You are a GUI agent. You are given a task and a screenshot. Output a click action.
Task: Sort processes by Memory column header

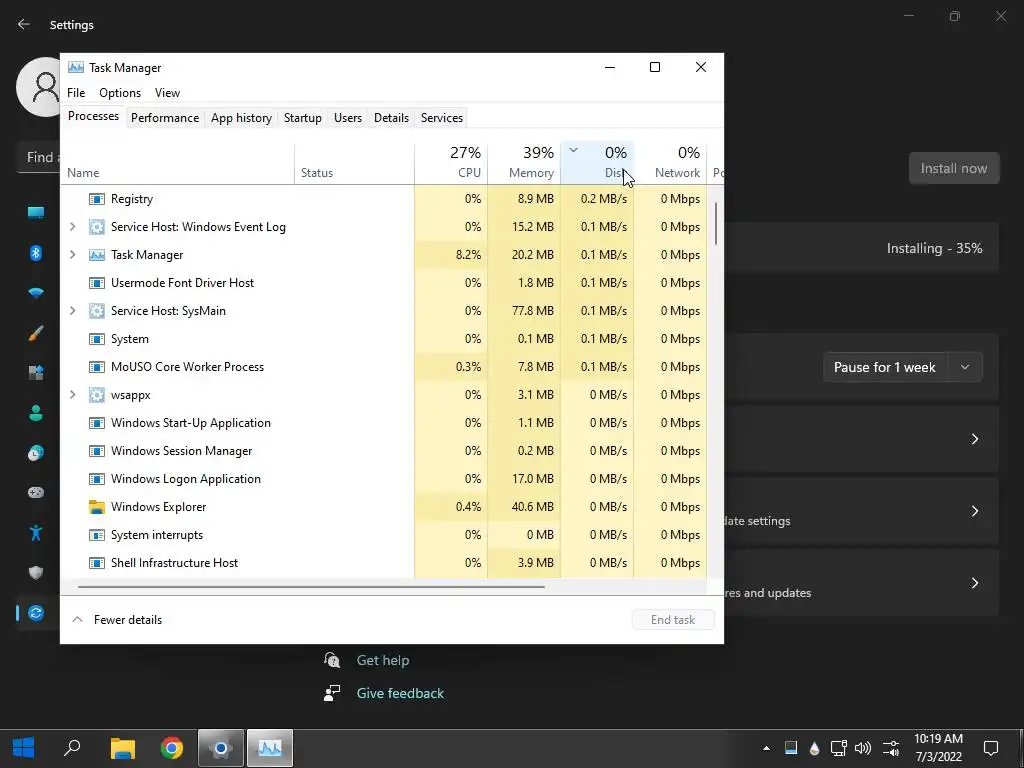(524, 162)
